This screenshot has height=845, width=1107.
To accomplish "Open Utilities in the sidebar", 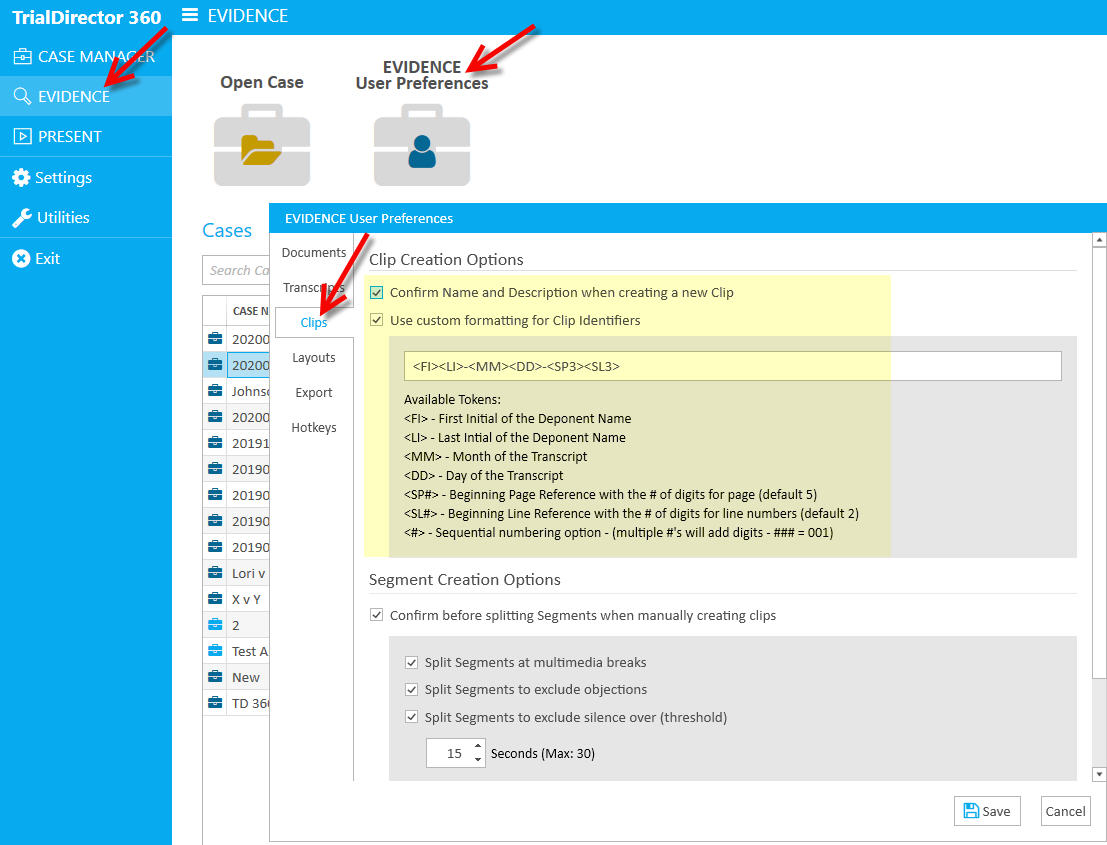I will [85, 217].
